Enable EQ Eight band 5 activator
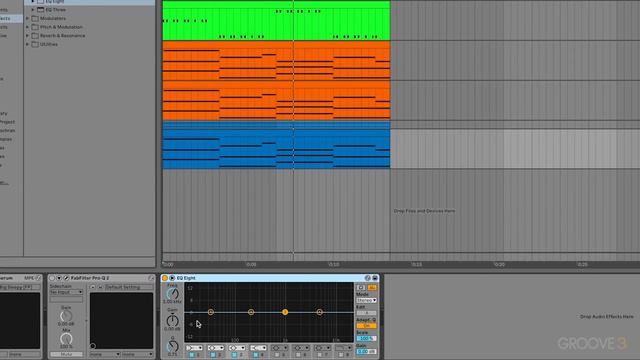This screenshot has width=640, height=360. [x=277, y=355]
